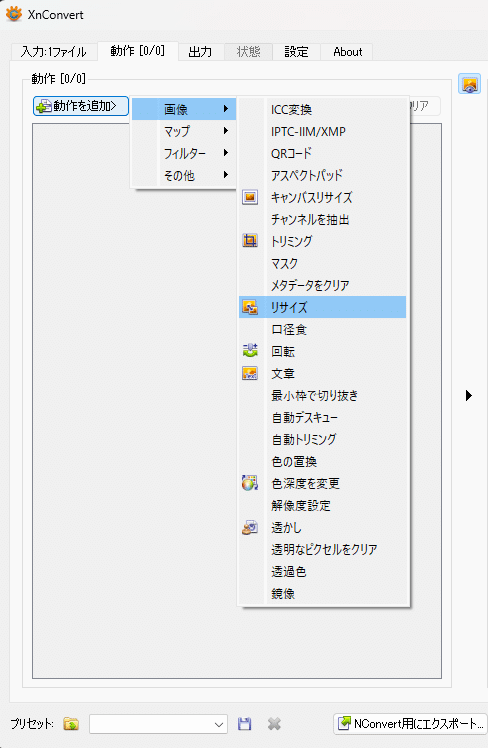Click the resize icon beside リサイズ
The width and height of the screenshot is (488, 748).
pyautogui.click(x=250, y=307)
